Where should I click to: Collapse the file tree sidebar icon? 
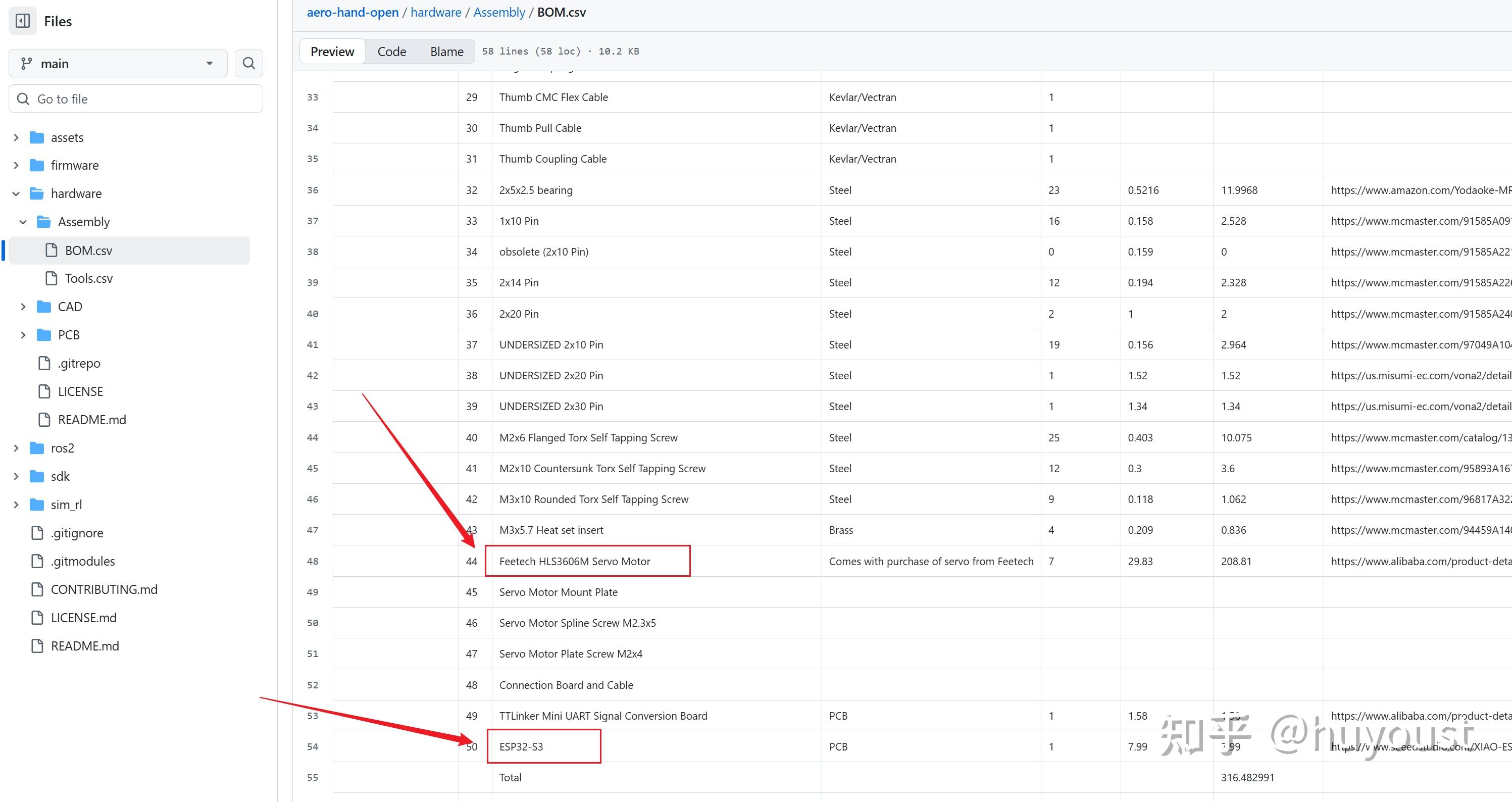(x=23, y=21)
